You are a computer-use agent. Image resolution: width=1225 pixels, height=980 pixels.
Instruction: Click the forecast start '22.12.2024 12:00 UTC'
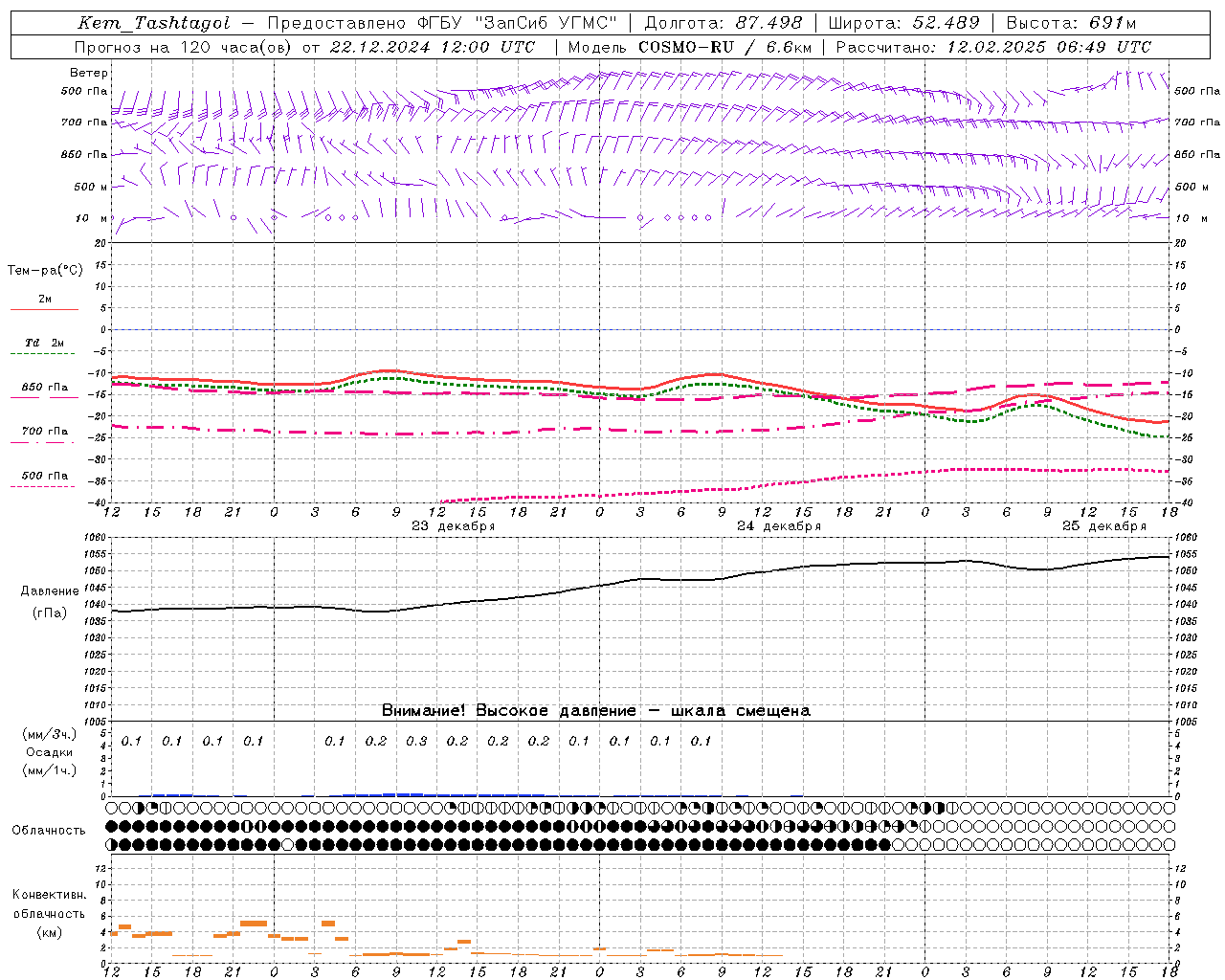click(433, 47)
